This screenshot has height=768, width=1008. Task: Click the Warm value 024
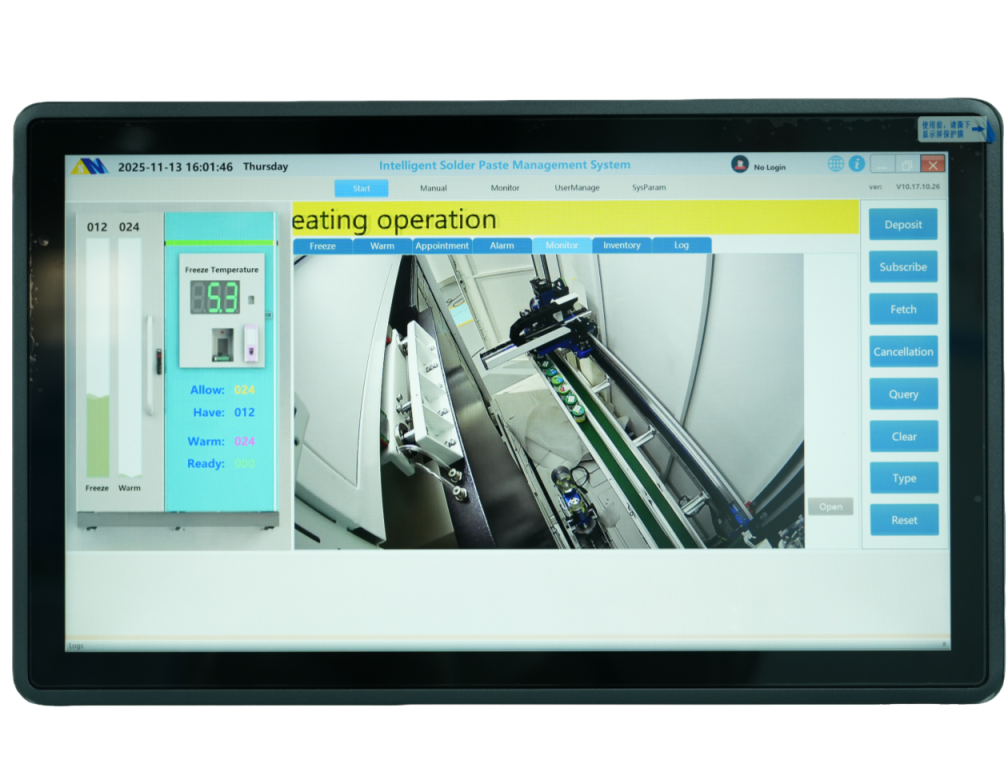point(244,441)
